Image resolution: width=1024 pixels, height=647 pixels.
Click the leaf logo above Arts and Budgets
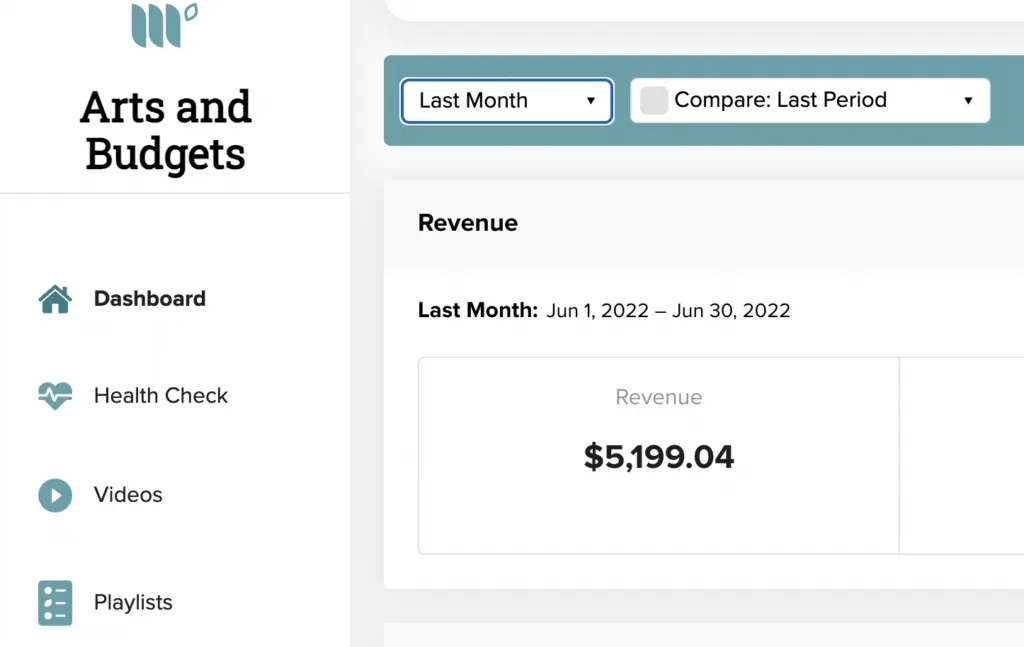point(165,25)
